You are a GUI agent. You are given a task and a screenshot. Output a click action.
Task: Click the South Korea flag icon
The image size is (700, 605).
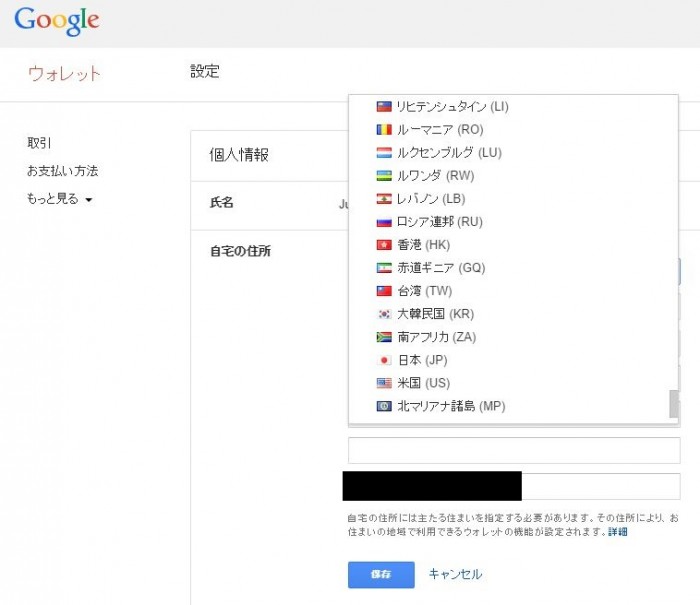(383, 314)
